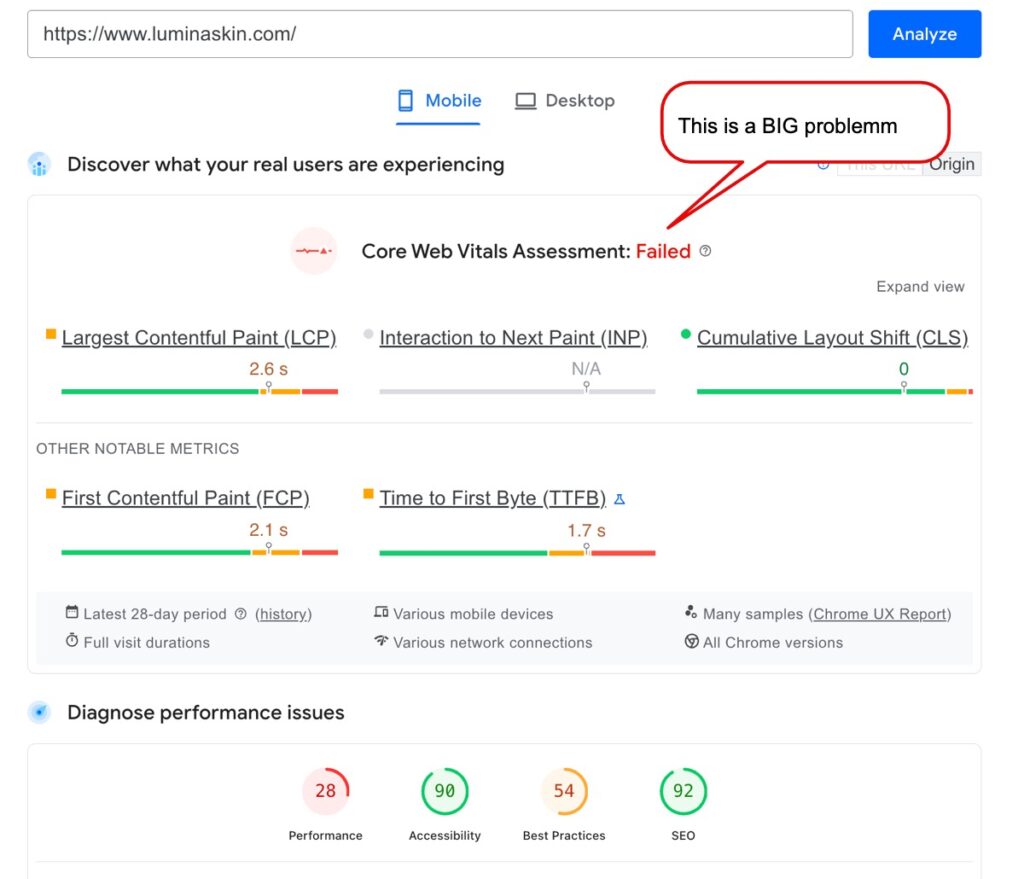Screen dimensions: 1024x879
Task: Switch to Origin data toggle
Action: coord(951,164)
